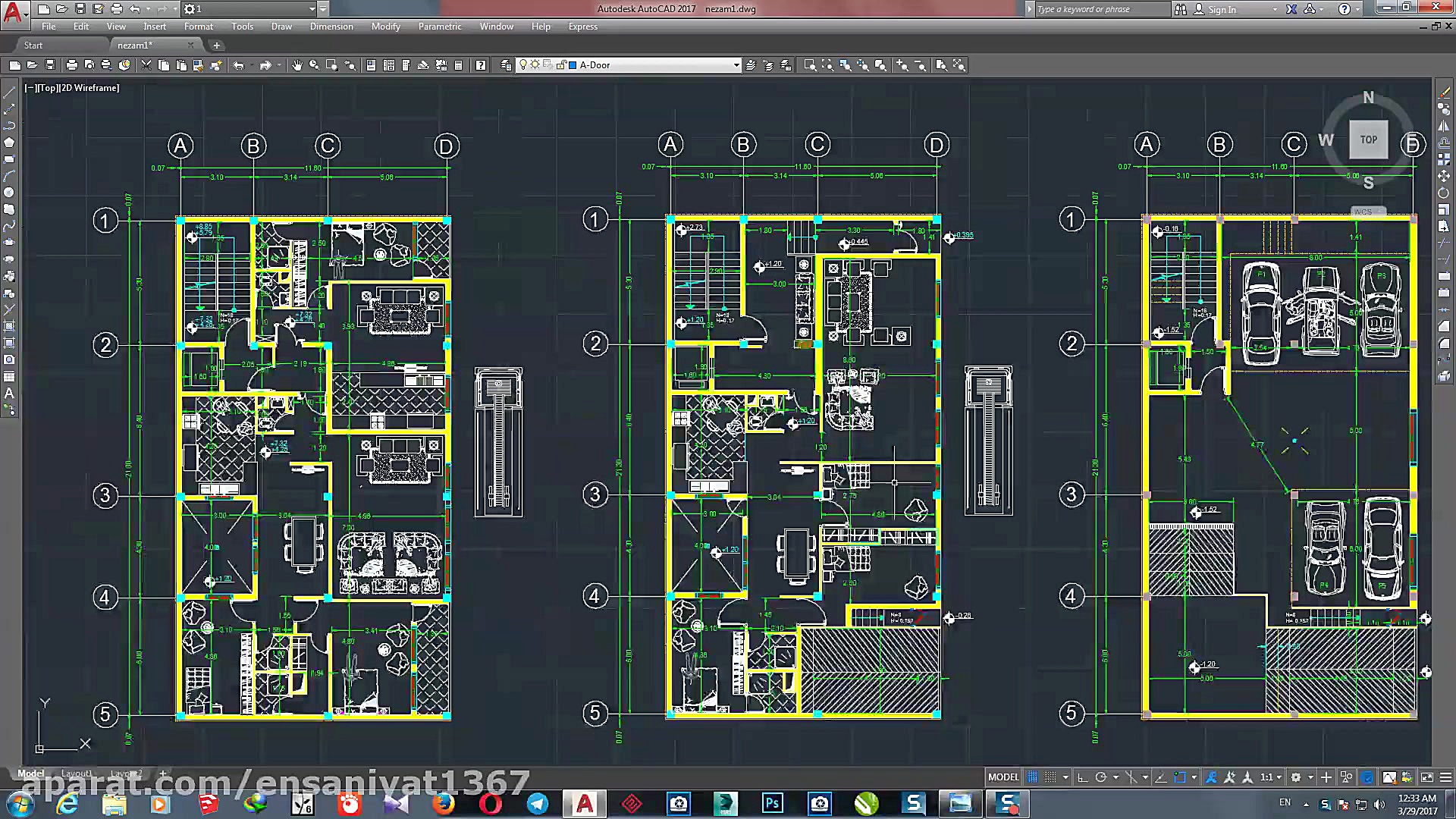Open the Tool Palettes icon
The height and width of the screenshot is (819, 1456).
click(406, 65)
